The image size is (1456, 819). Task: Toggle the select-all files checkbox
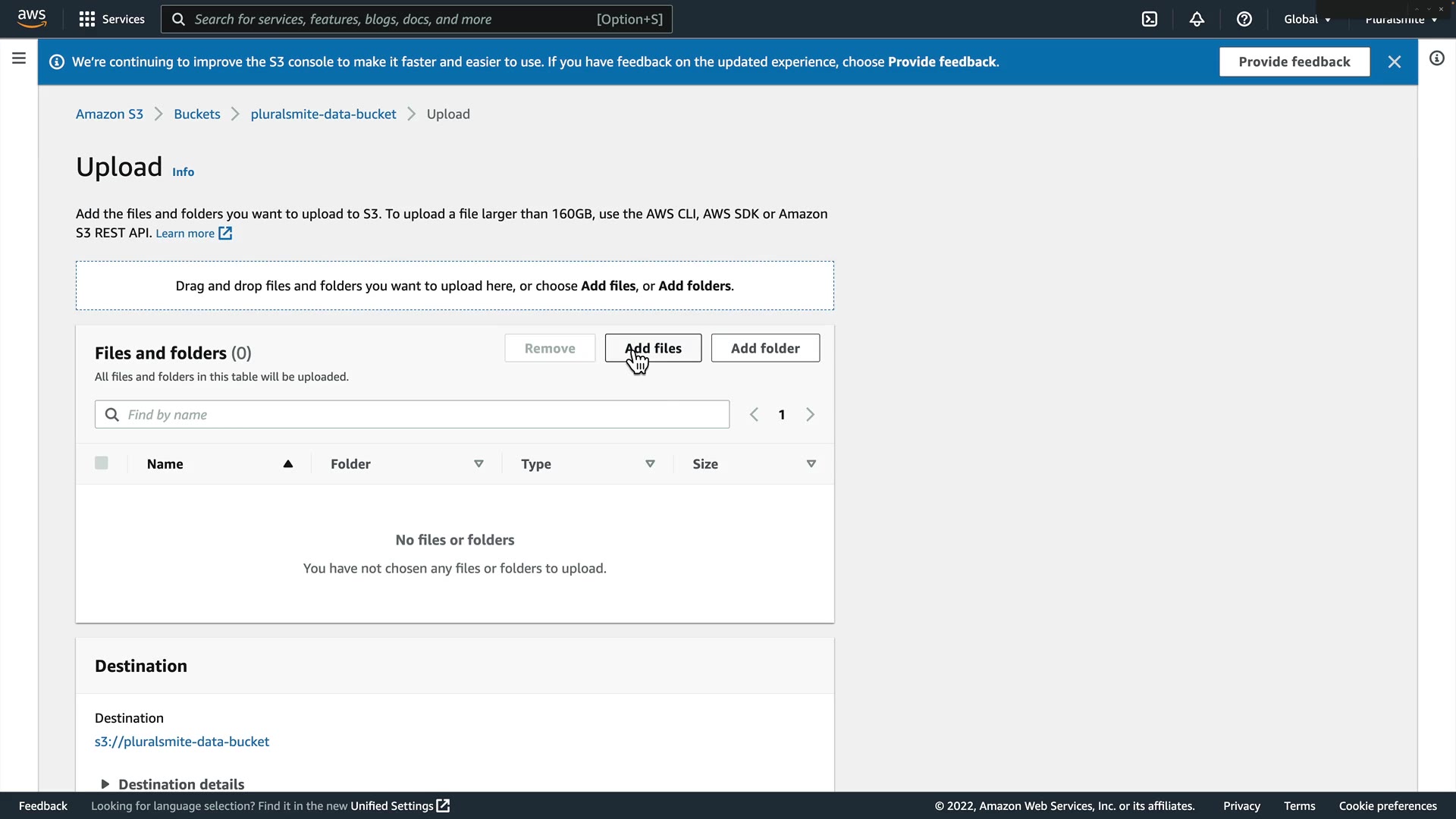[102, 463]
